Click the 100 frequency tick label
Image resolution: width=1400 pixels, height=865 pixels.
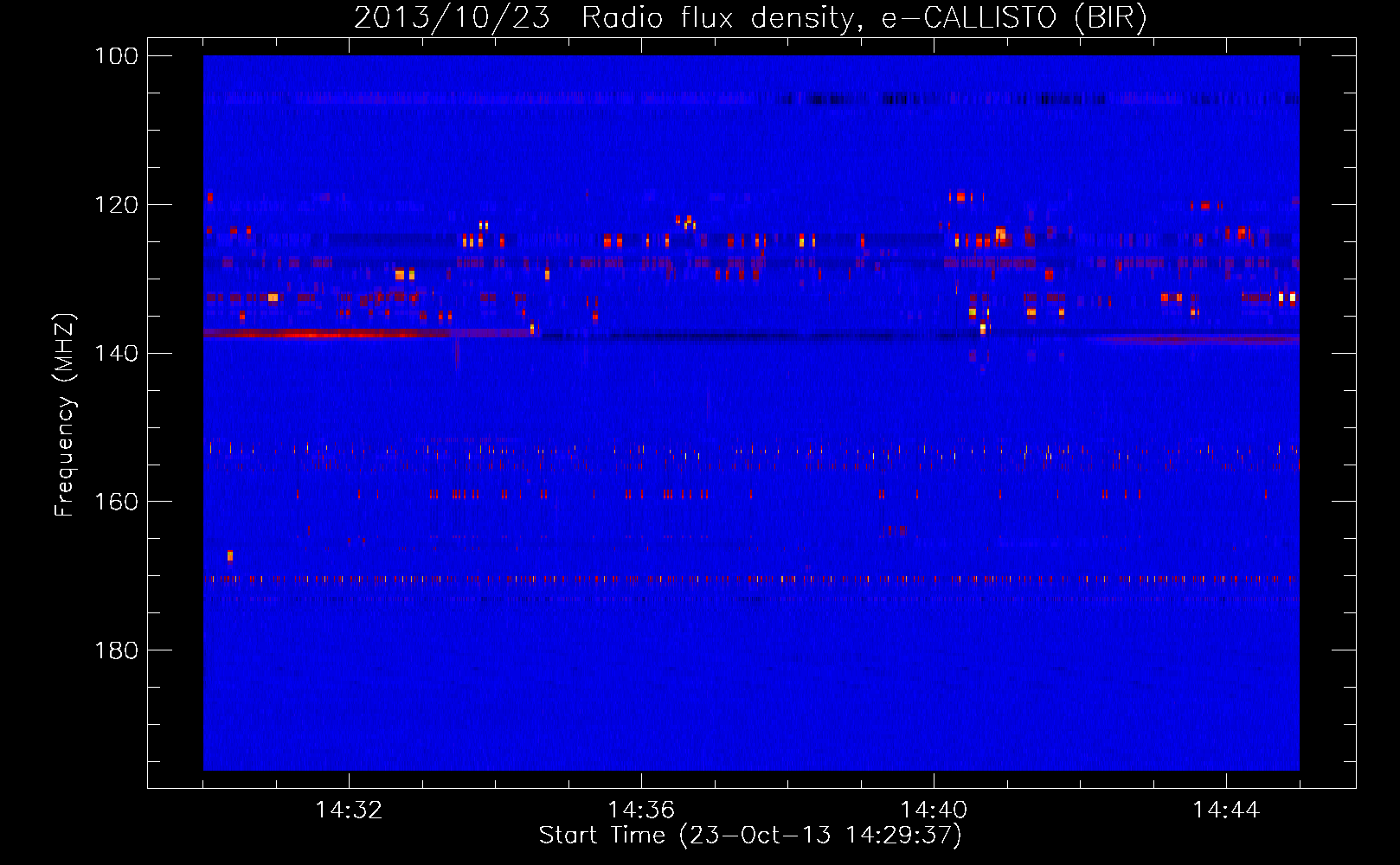[x=116, y=56]
